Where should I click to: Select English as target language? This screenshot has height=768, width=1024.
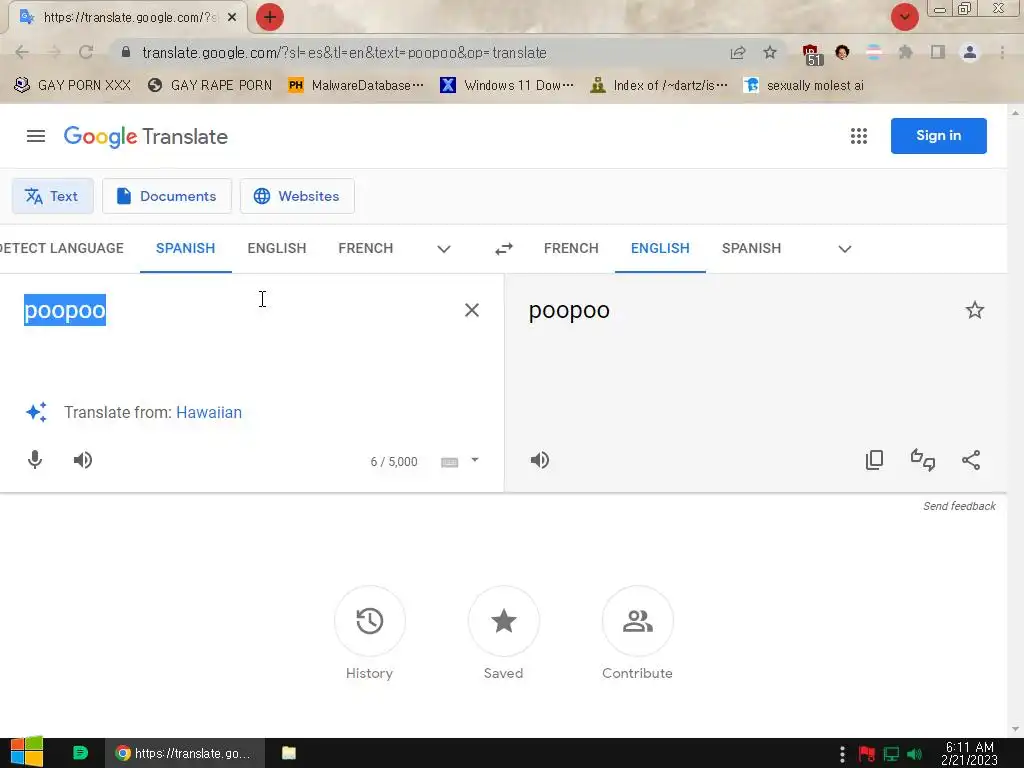pos(660,248)
